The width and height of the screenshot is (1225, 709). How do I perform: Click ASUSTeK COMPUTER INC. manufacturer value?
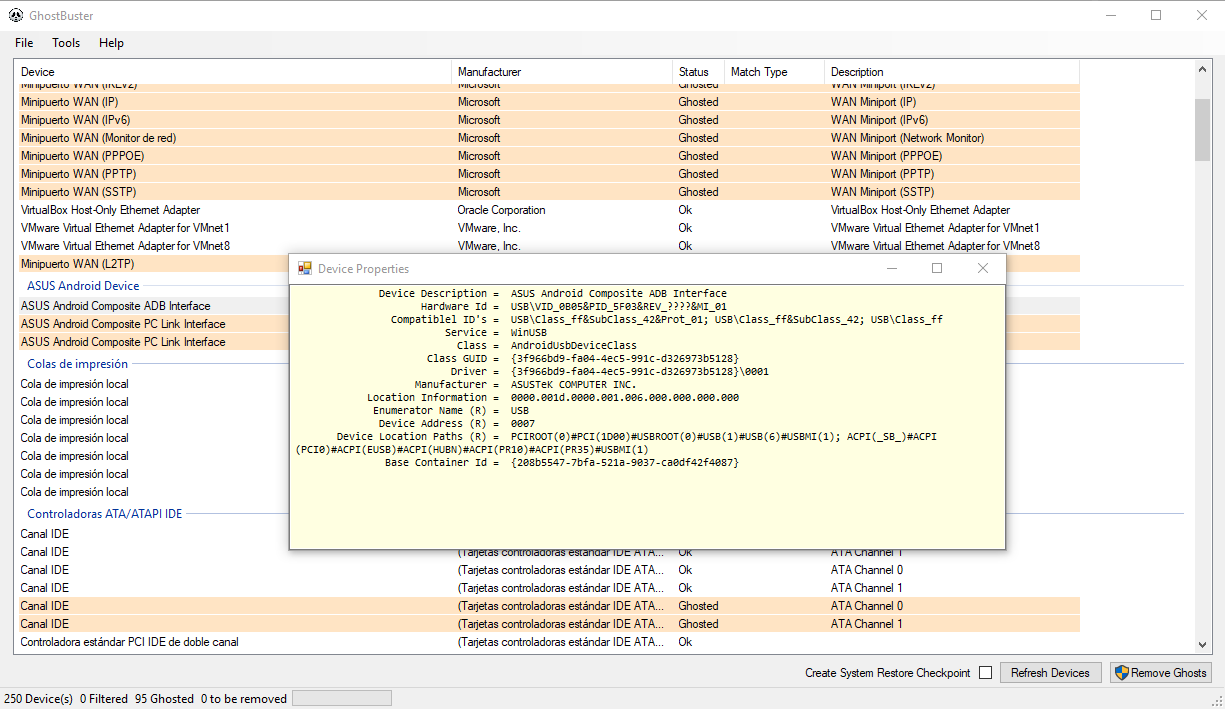(x=573, y=384)
